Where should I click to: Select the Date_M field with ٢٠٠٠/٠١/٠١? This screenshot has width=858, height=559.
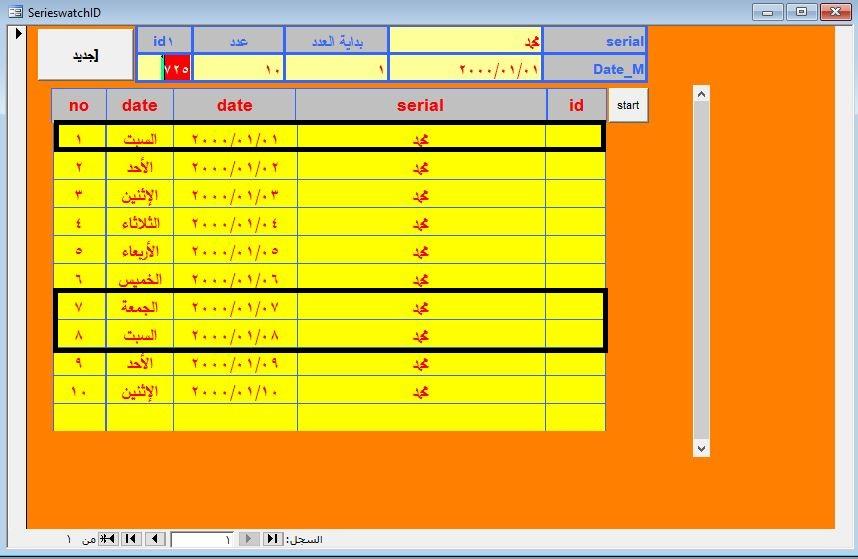[x=465, y=69]
